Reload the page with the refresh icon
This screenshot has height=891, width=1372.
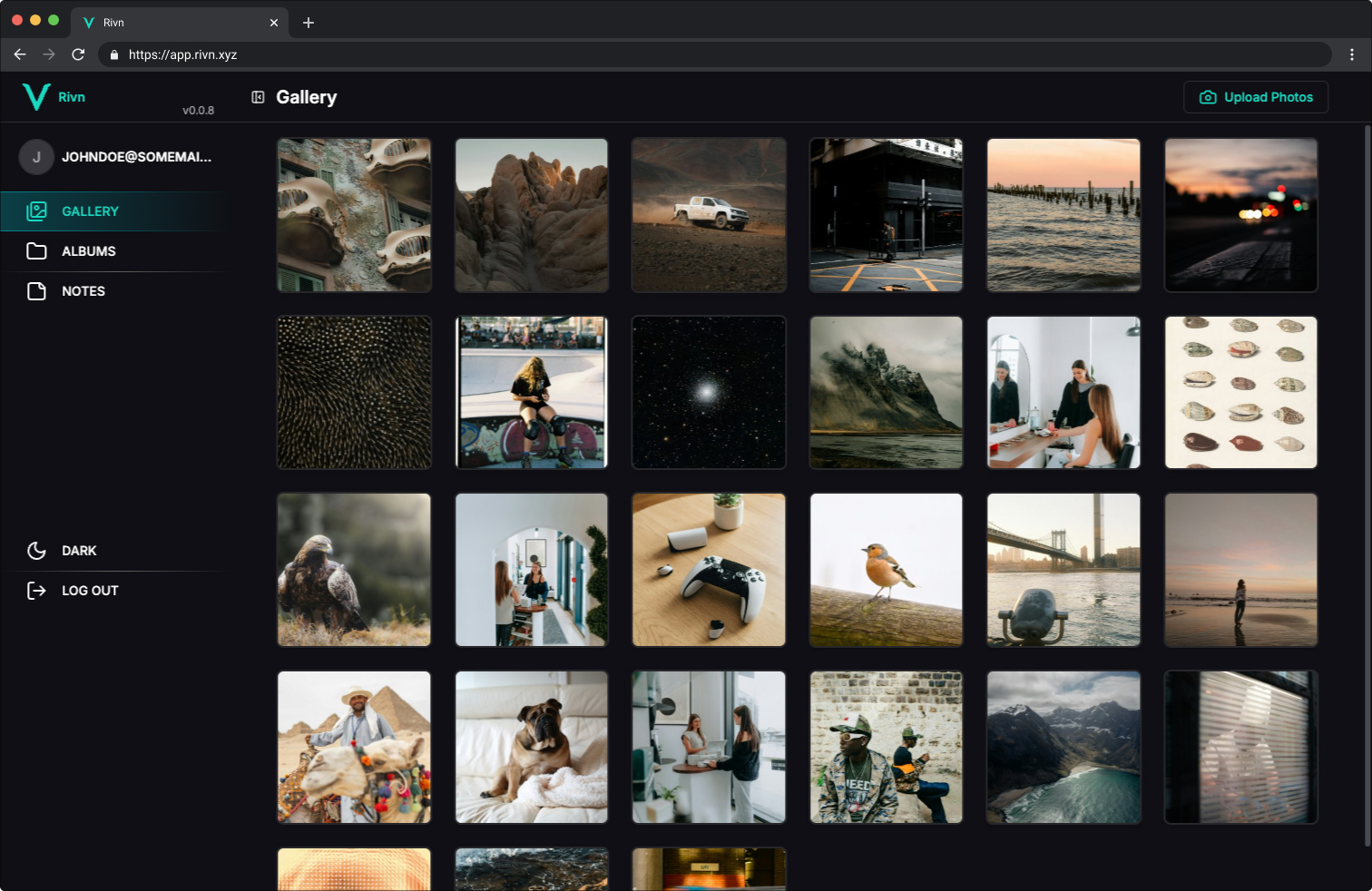(78, 54)
